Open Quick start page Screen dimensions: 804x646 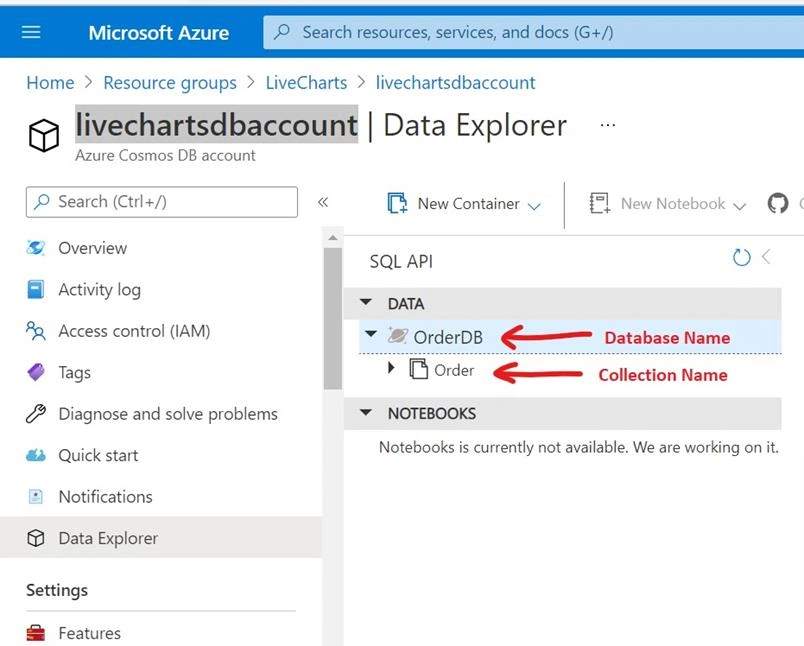point(98,455)
